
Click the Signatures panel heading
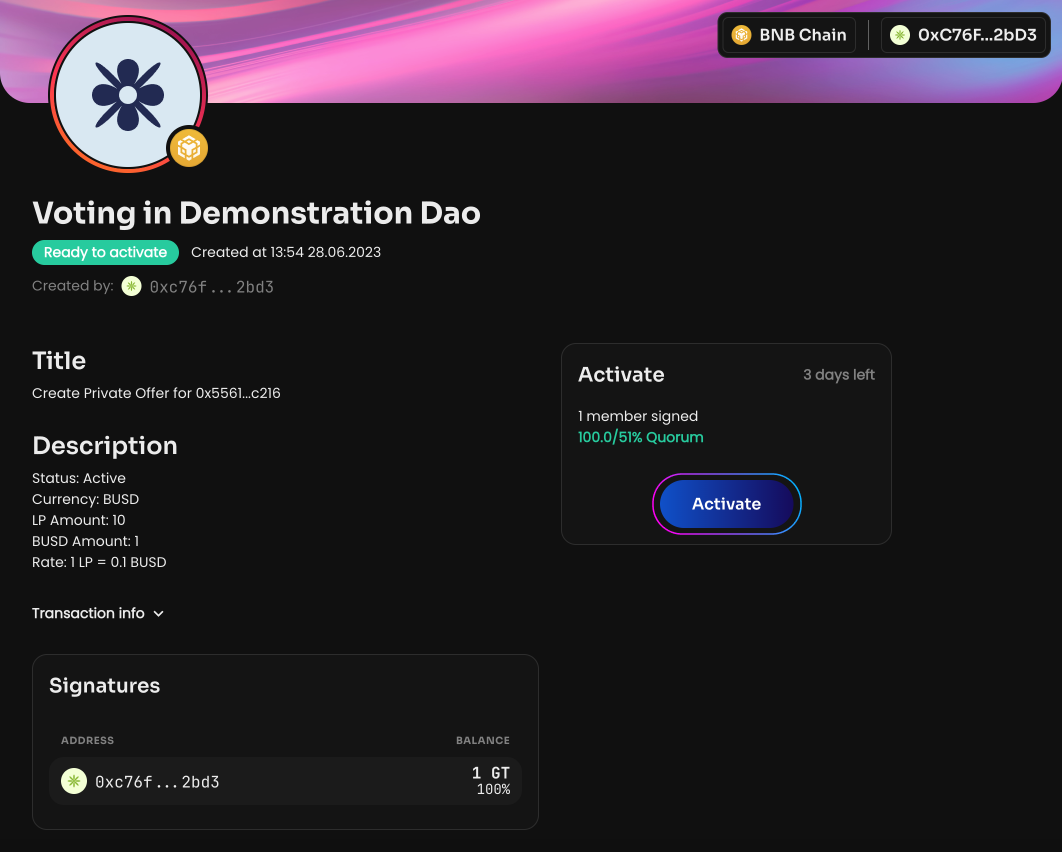click(104, 685)
